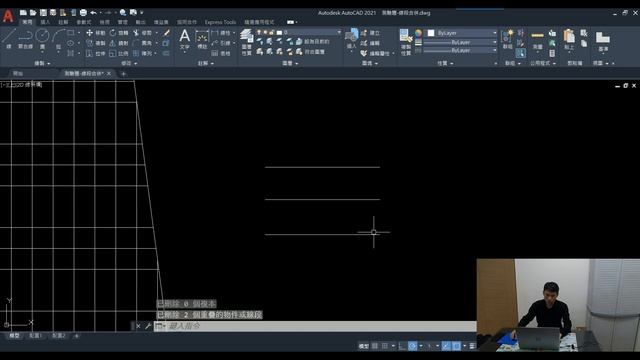
Task: Click the Fillet modify tool
Action: [142, 43]
